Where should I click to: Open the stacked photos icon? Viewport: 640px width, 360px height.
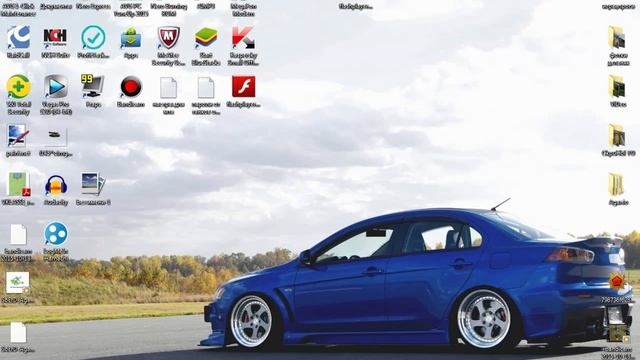tap(93, 184)
